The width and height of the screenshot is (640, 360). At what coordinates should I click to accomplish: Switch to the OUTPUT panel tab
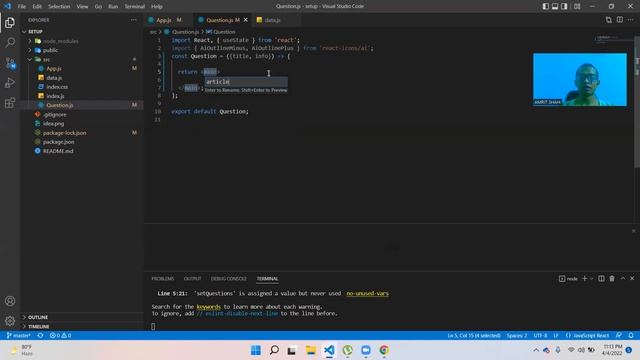(x=192, y=278)
